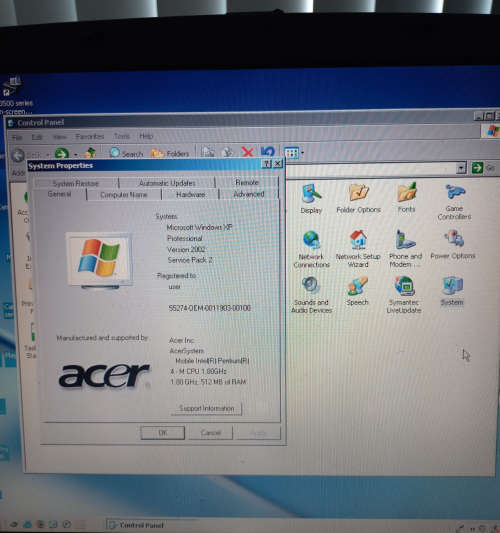This screenshot has width=500, height=533.
Task: Click Cancel in System Properties
Action: coord(211,433)
